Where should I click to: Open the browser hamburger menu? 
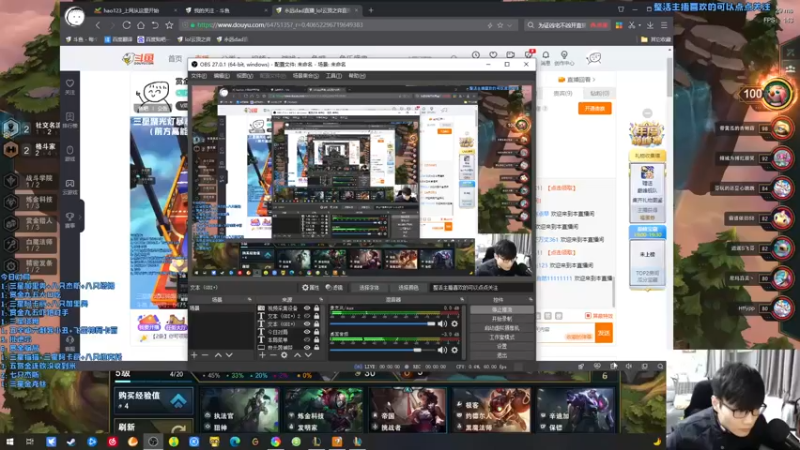(x=664, y=25)
